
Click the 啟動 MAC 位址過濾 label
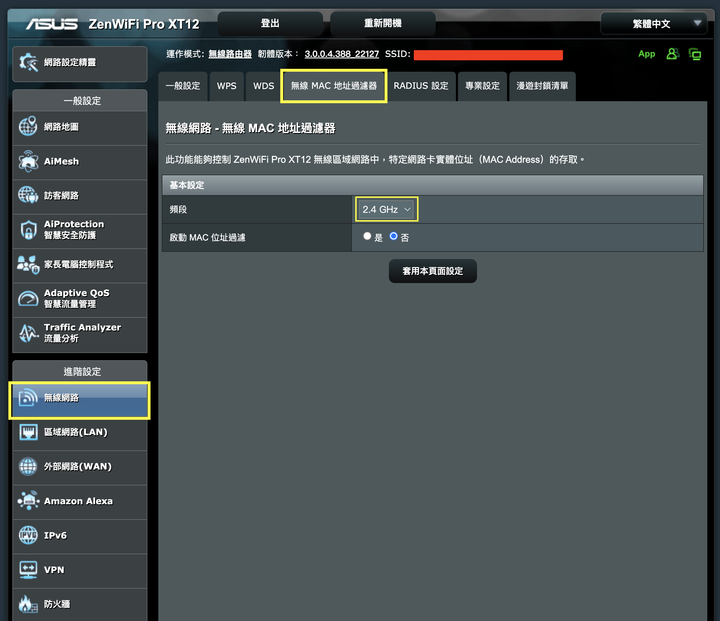207,237
